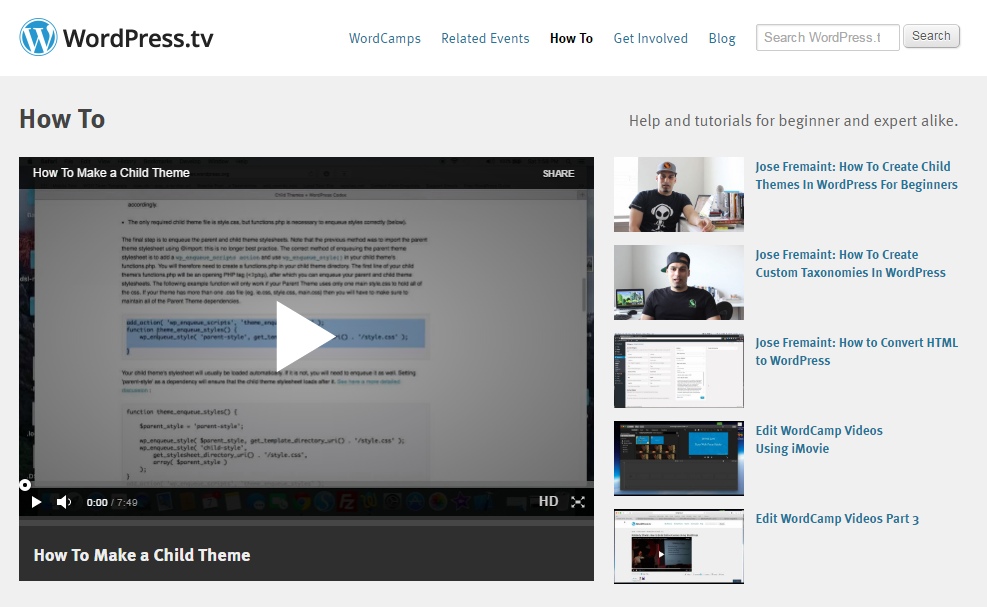Open Jose Fremaint Child Themes For Beginners link

tap(856, 176)
